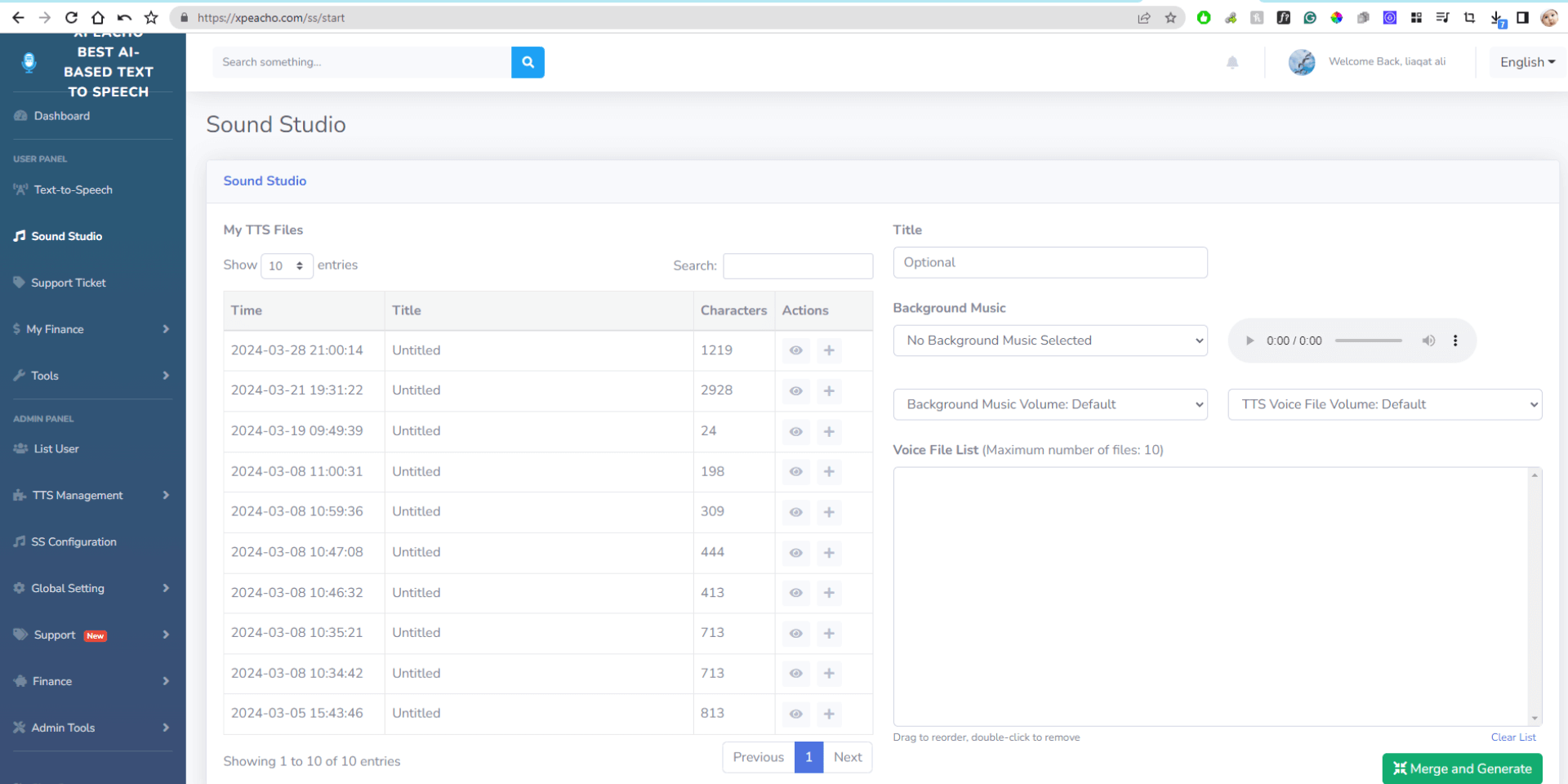
Task: Click the Merge and Generate button
Action: (1462, 768)
